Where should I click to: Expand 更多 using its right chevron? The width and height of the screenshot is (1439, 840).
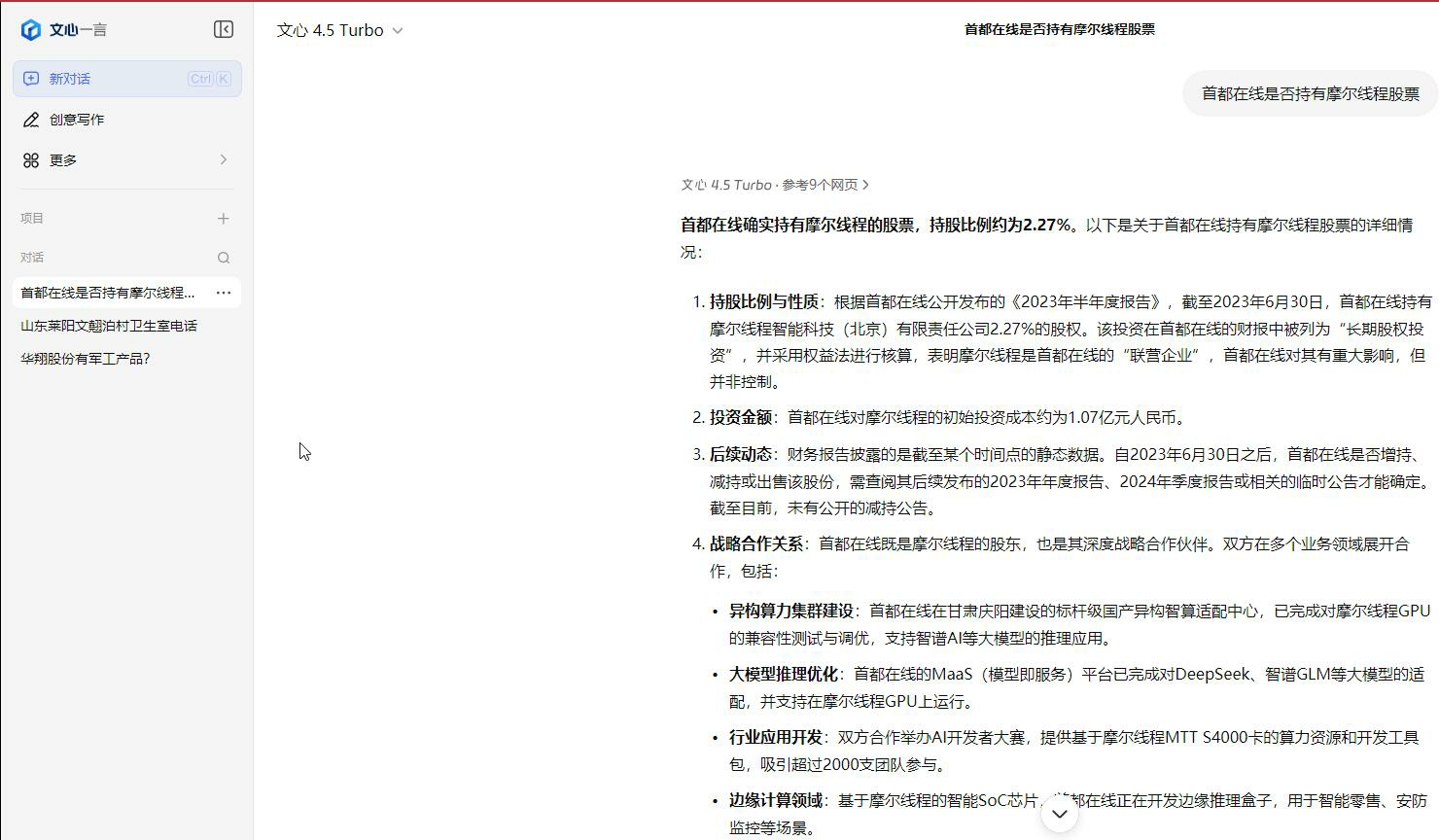click(223, 159)
